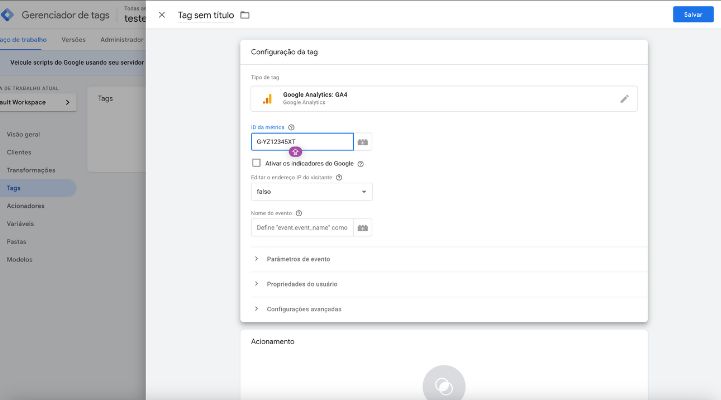This screenshot has height=400, width=721.
Task: Click the 'Gerenciador de tags' title
Action: 65,15
